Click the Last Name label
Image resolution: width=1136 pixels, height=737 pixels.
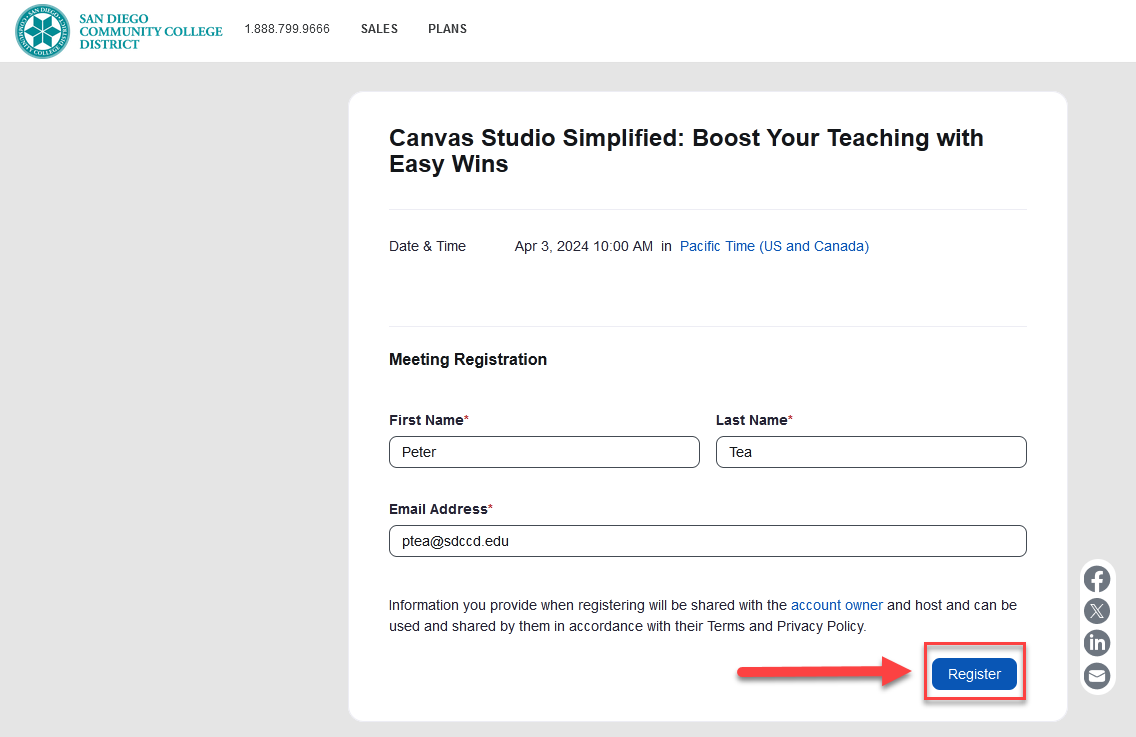coord(751,420)
